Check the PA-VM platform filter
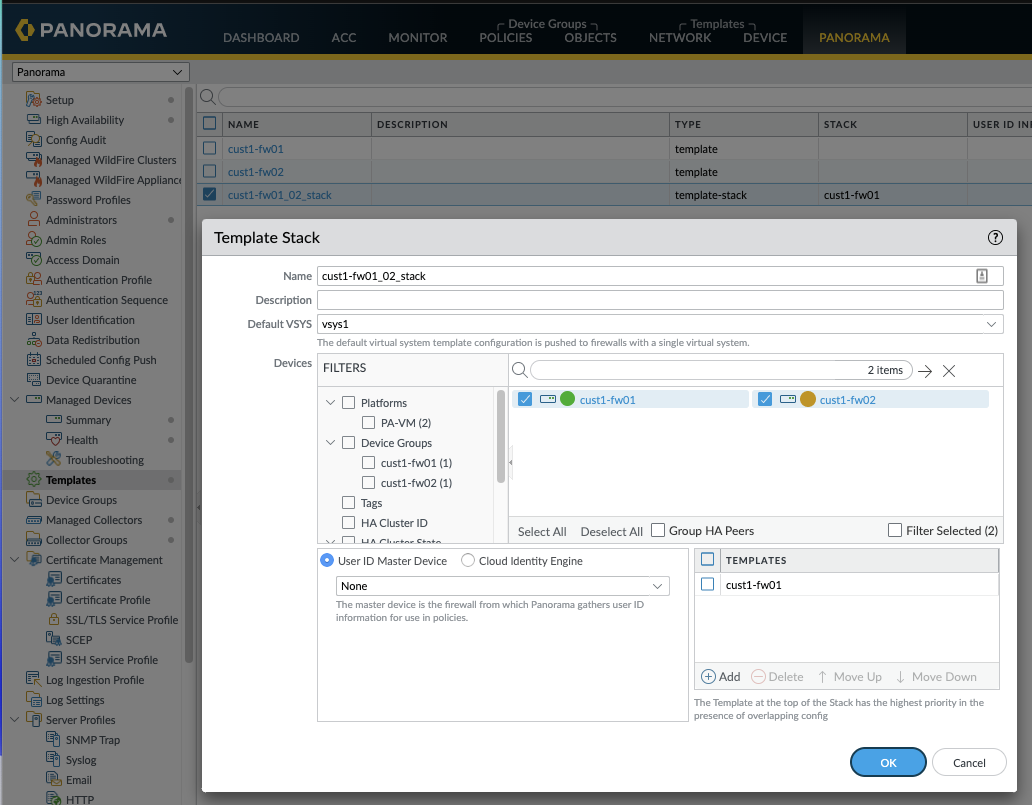Screen dimensions: 1032x805 click(368, 422)
